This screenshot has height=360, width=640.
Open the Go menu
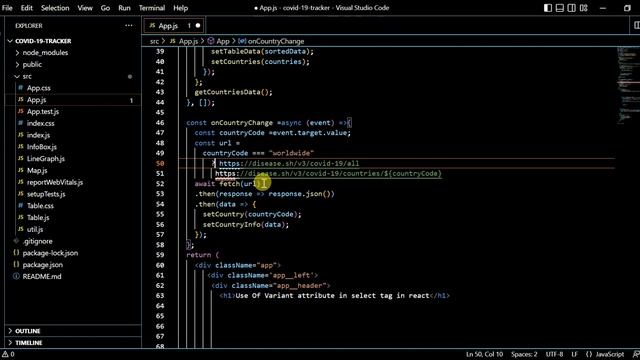(x=105, y=8)
